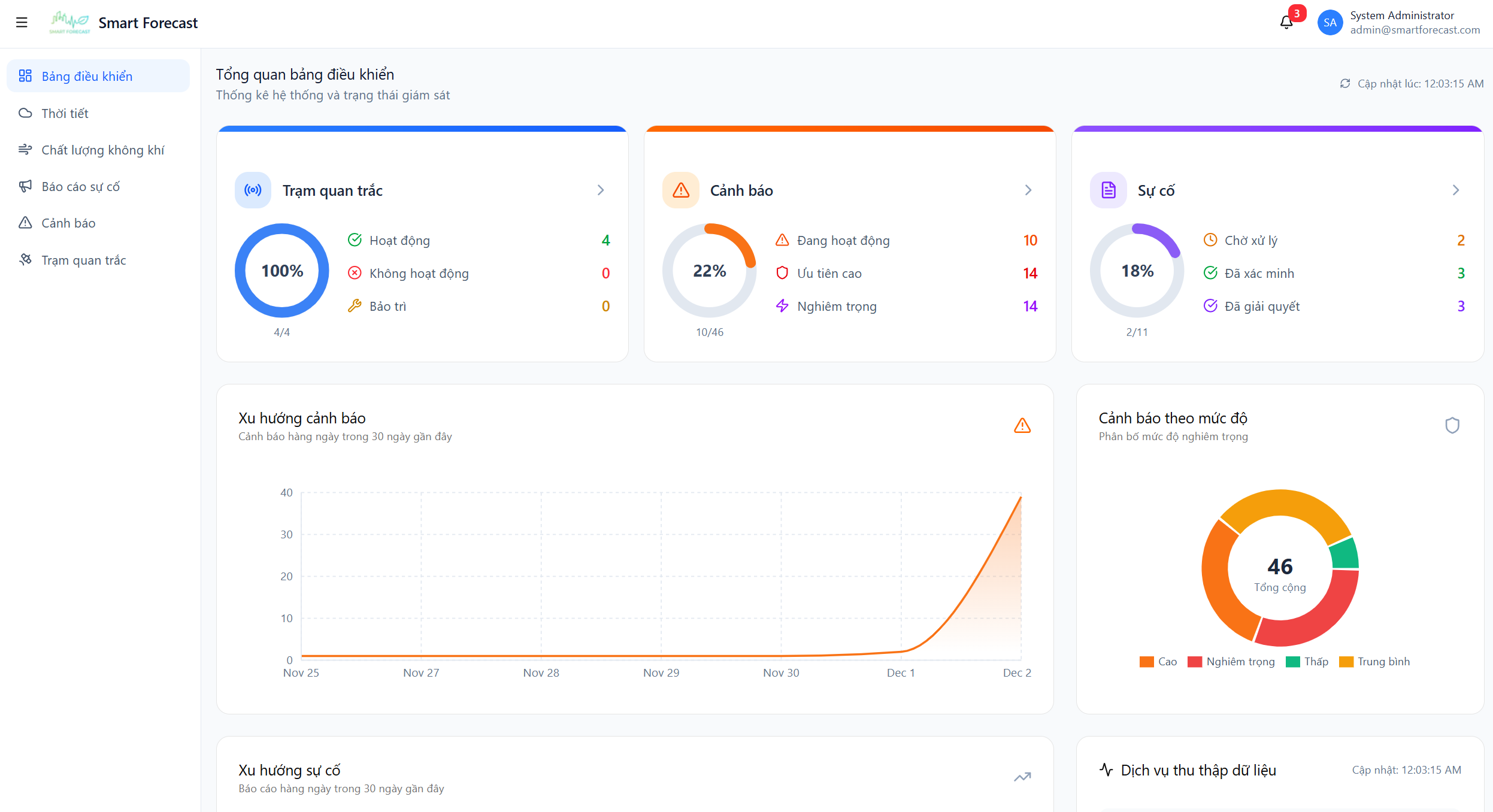Expand the Cảnh báo card details
The width and height of the screenshot is (1493, 812).
[1028, 190]
